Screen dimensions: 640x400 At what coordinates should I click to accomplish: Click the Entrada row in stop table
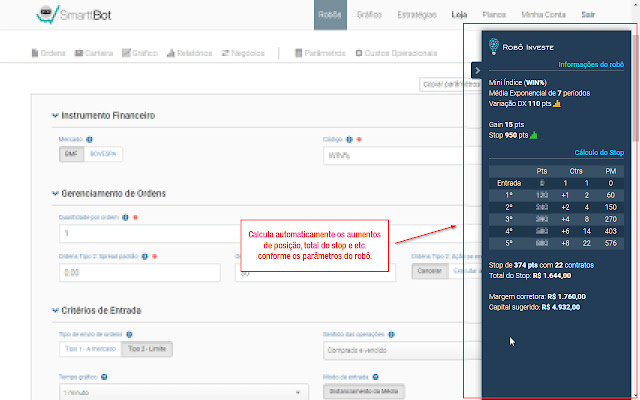click(x=556, y=183)
